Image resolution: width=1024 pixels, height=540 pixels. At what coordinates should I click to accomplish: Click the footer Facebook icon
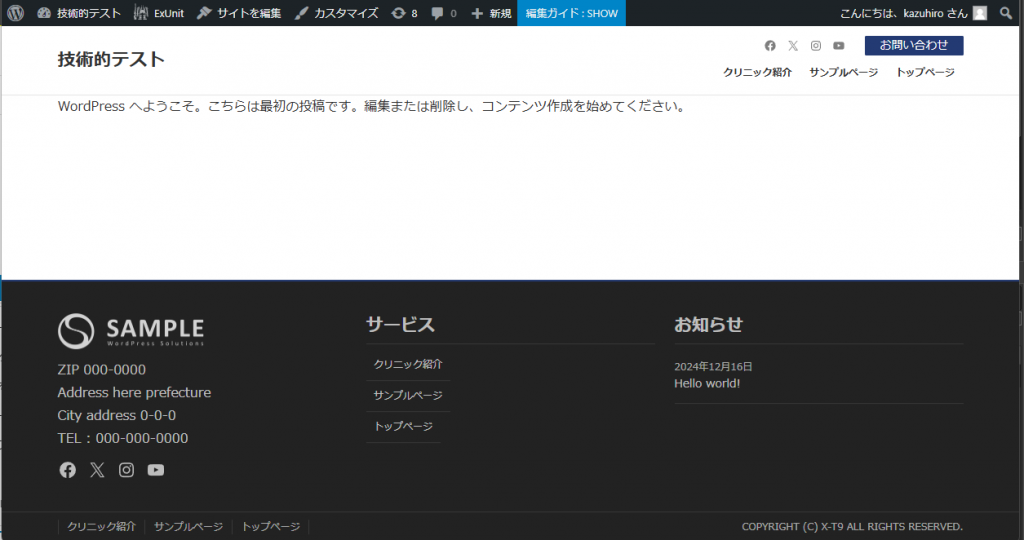coord(68,470)
